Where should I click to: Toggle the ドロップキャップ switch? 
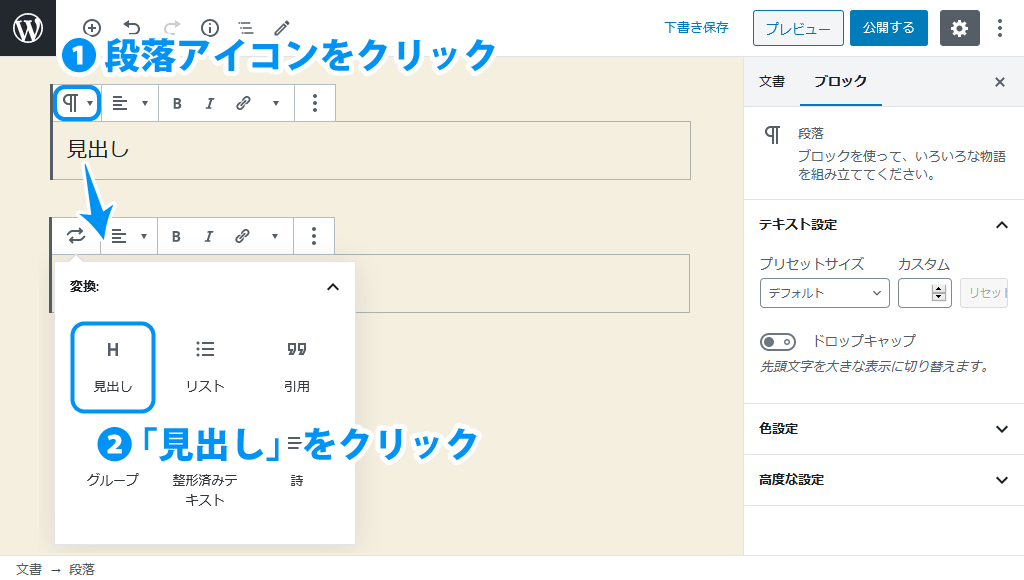(778, 342)
